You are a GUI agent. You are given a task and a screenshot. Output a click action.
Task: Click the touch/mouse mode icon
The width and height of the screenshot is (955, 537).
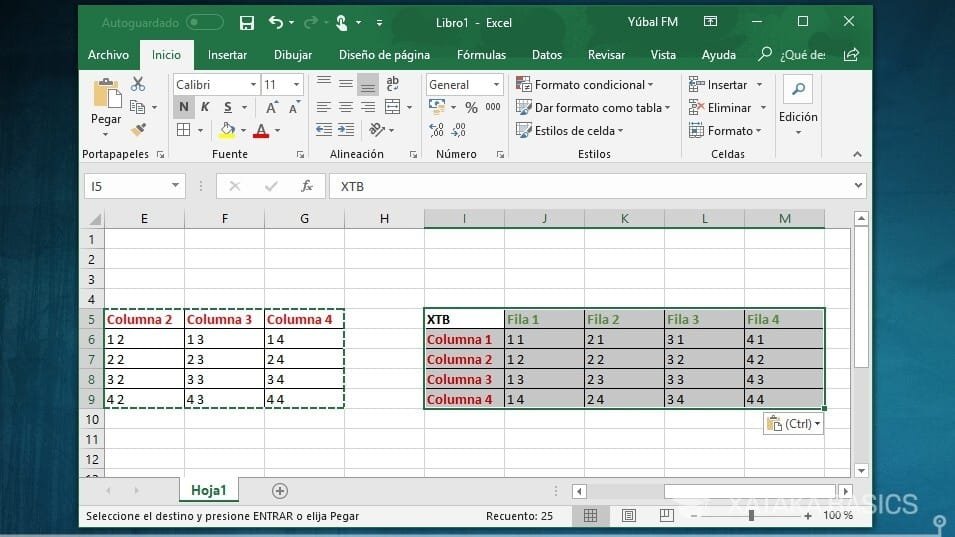pos(342,23)
